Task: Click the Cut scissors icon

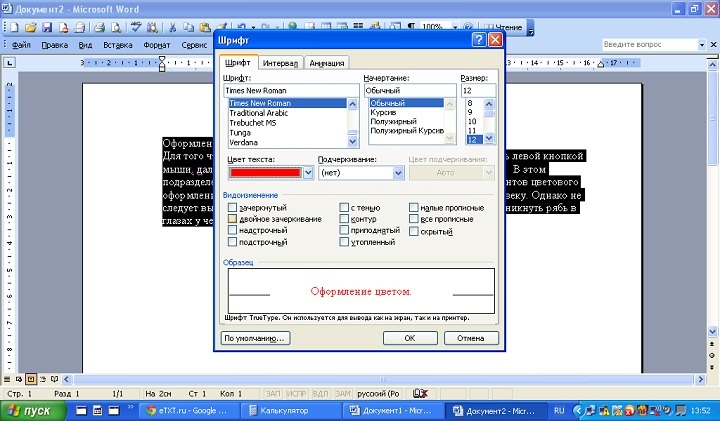Action: click(x=172, y=28)
